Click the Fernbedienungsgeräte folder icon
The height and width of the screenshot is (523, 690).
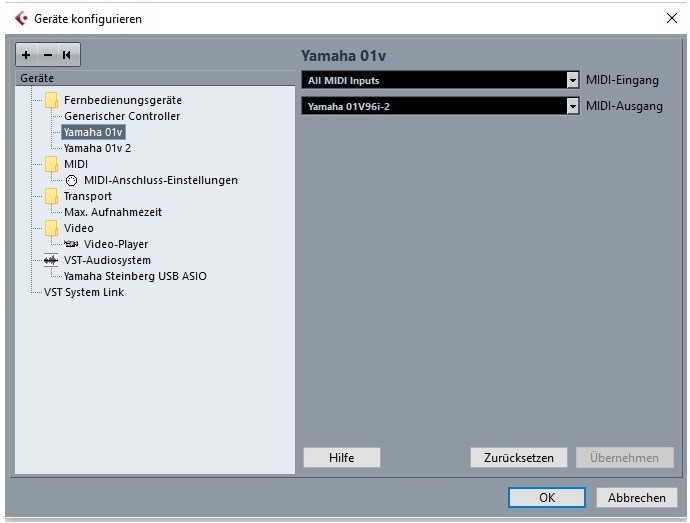(x=51, y=100)
